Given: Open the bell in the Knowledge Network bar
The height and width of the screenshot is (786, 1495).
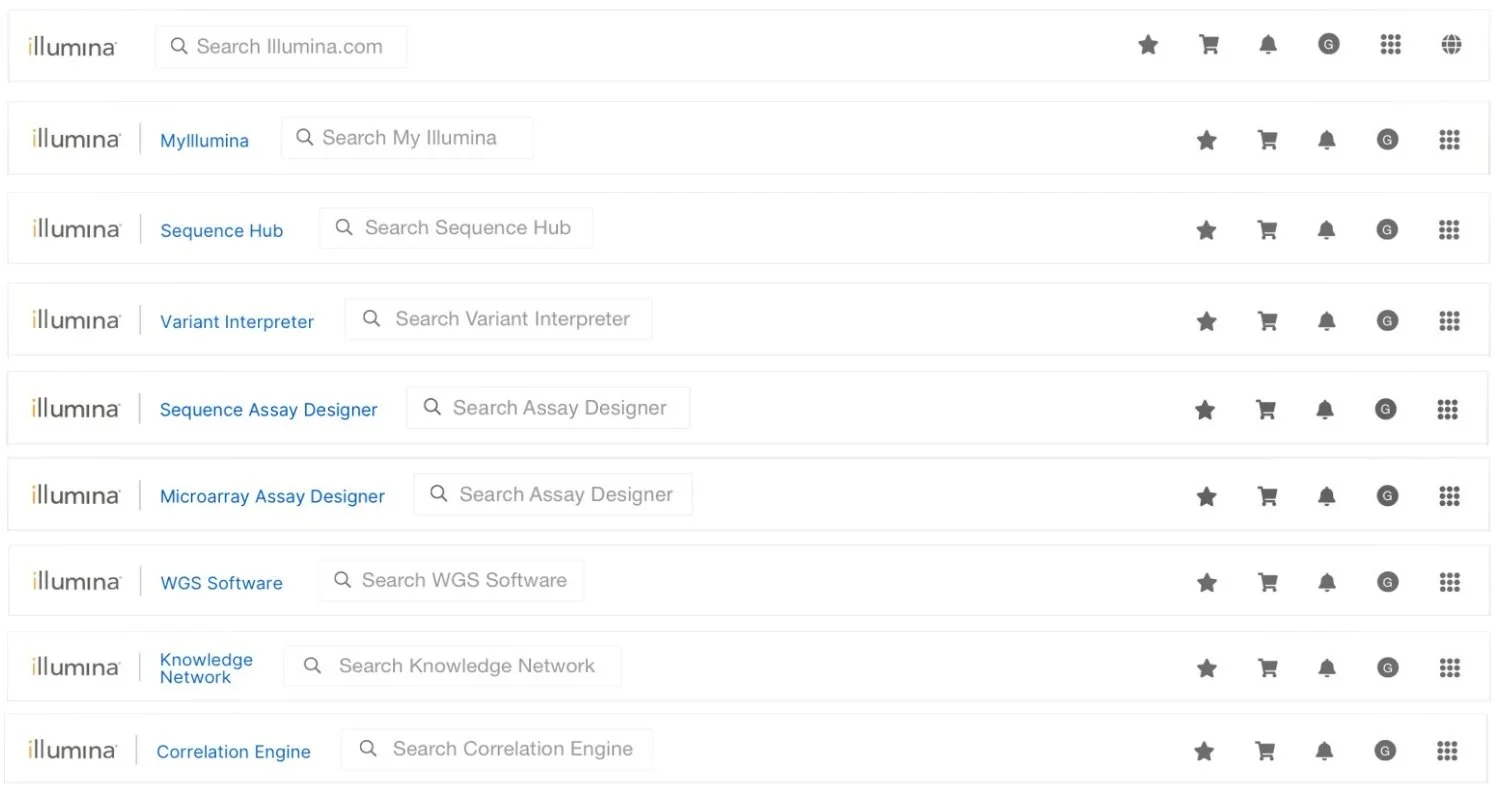Looking at the screenshot, I should click(x=1327, y=668).
